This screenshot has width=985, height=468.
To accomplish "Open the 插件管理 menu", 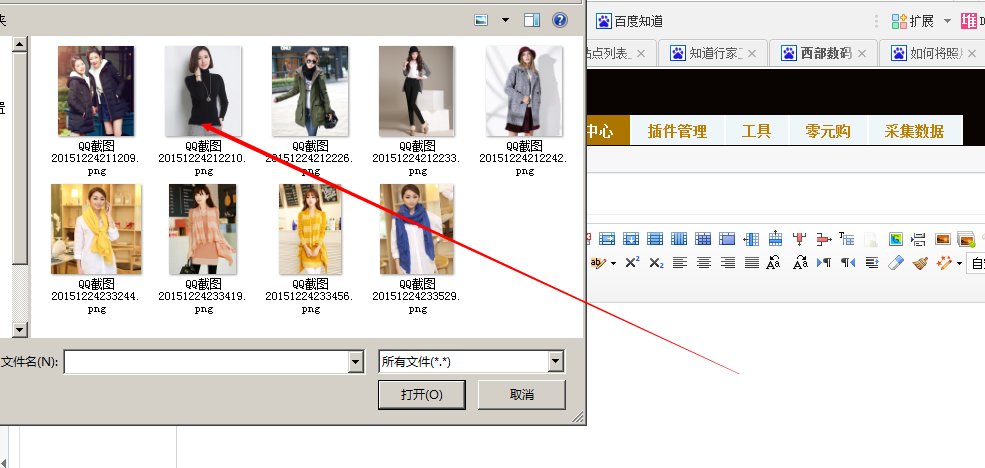I will click(x=677, y=131).
